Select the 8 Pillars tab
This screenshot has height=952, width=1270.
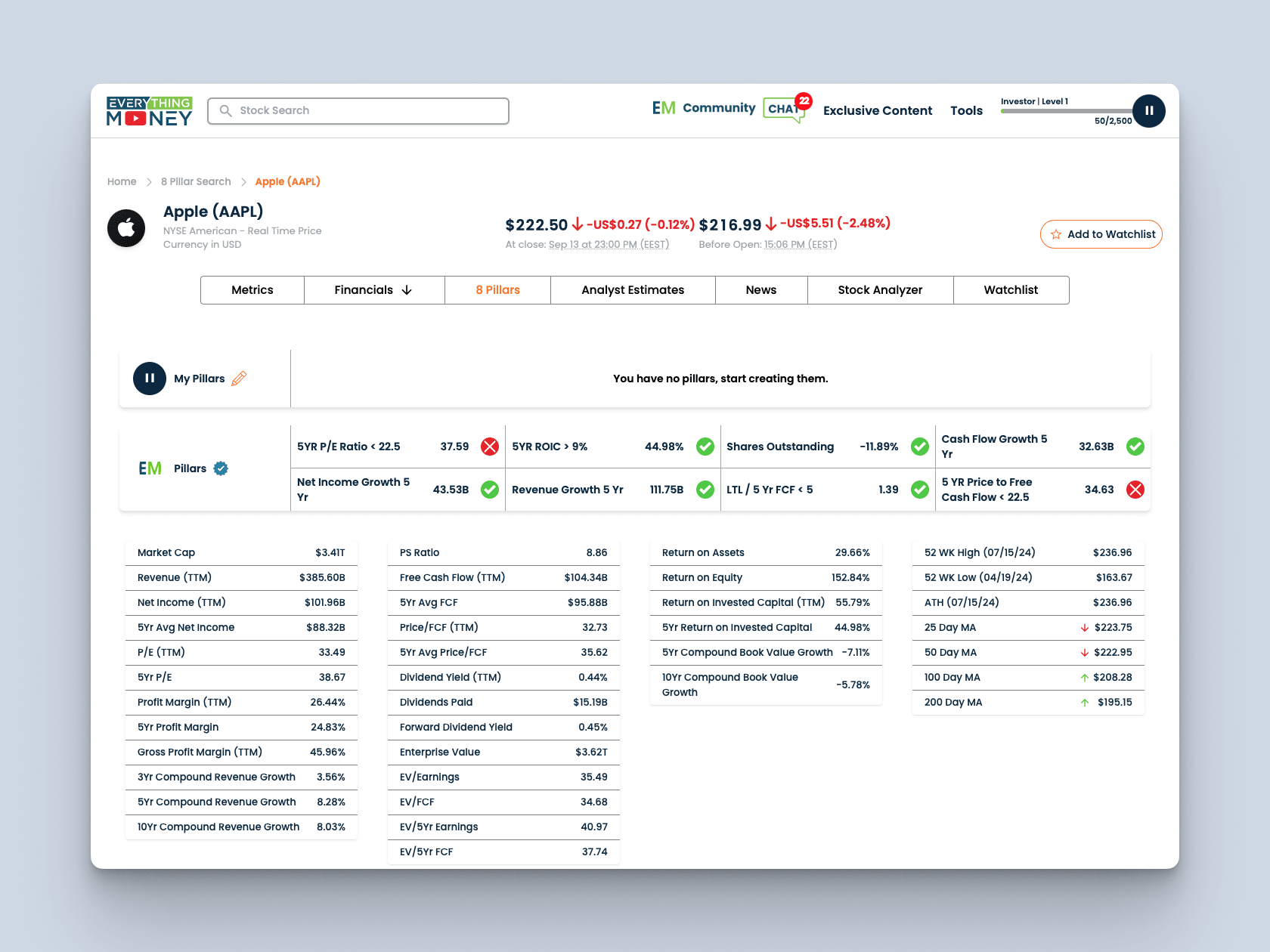point(497,290)
